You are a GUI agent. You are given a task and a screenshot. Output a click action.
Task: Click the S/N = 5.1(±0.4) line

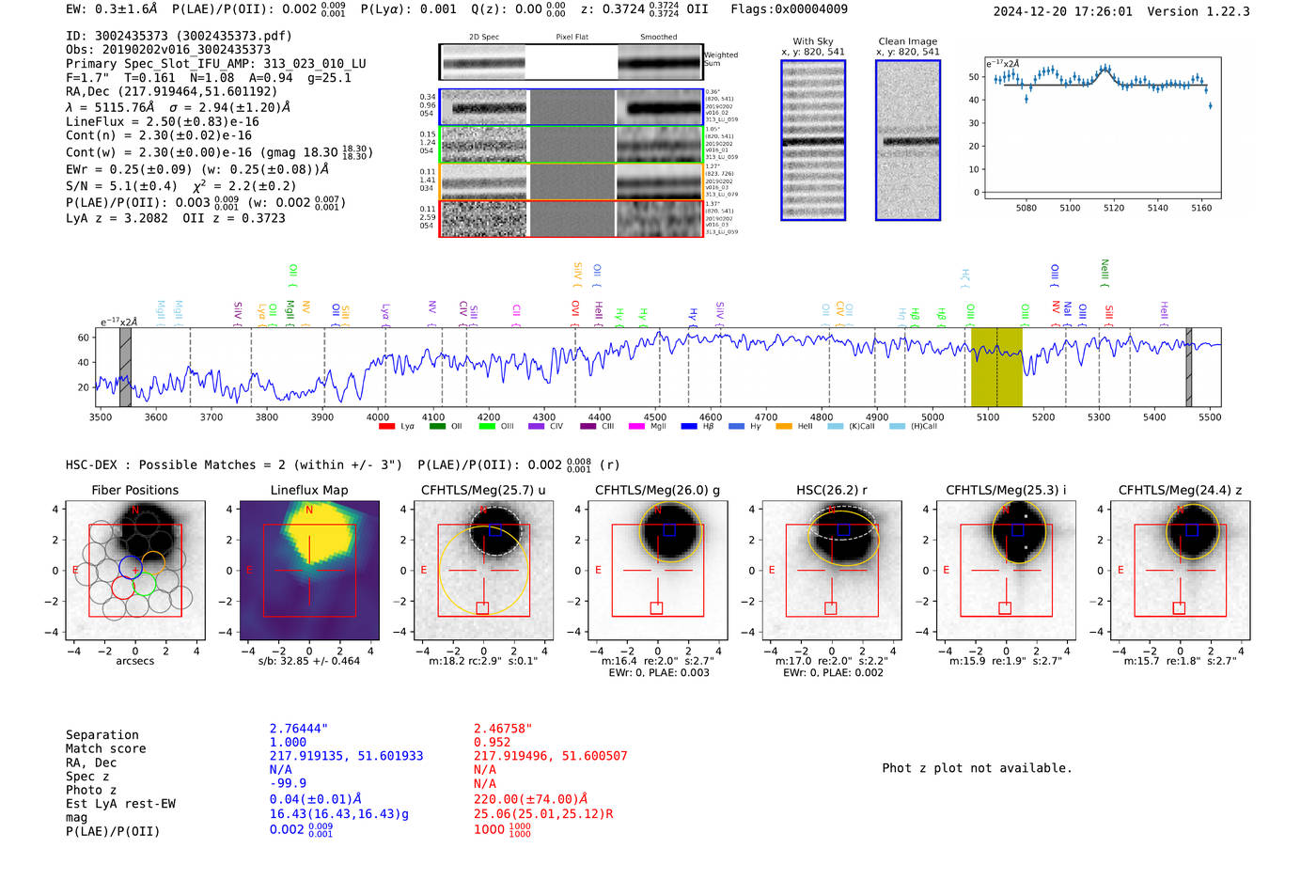click(181, 186)
